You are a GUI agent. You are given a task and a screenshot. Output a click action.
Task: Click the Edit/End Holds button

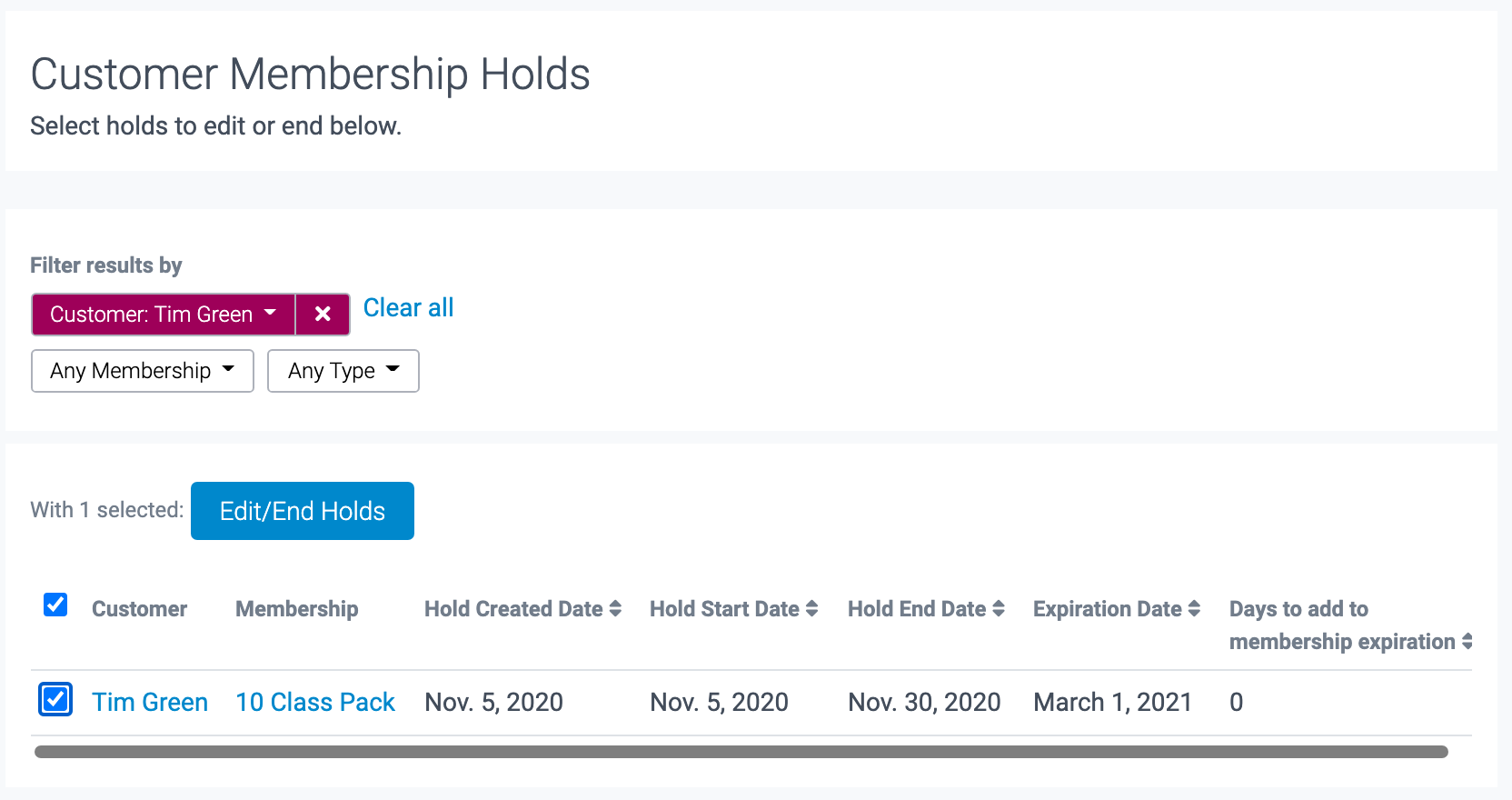coord(302,510)
